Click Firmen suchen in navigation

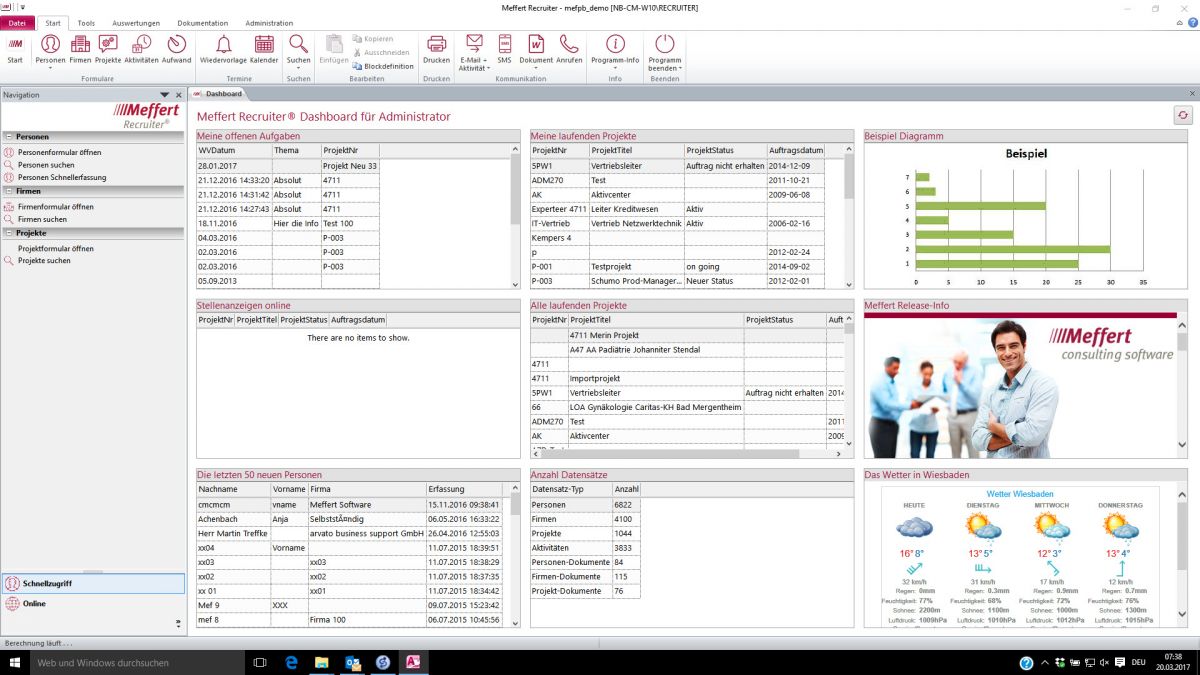pyautogui.click(x=42, y=219)
